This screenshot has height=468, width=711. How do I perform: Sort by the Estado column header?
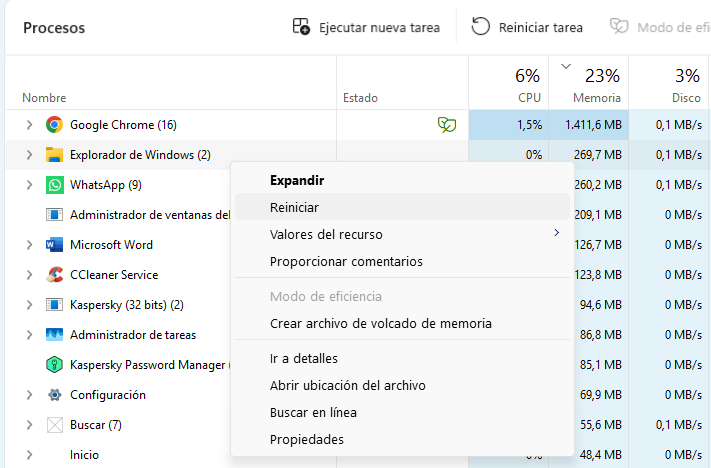(x=360, y=98)
